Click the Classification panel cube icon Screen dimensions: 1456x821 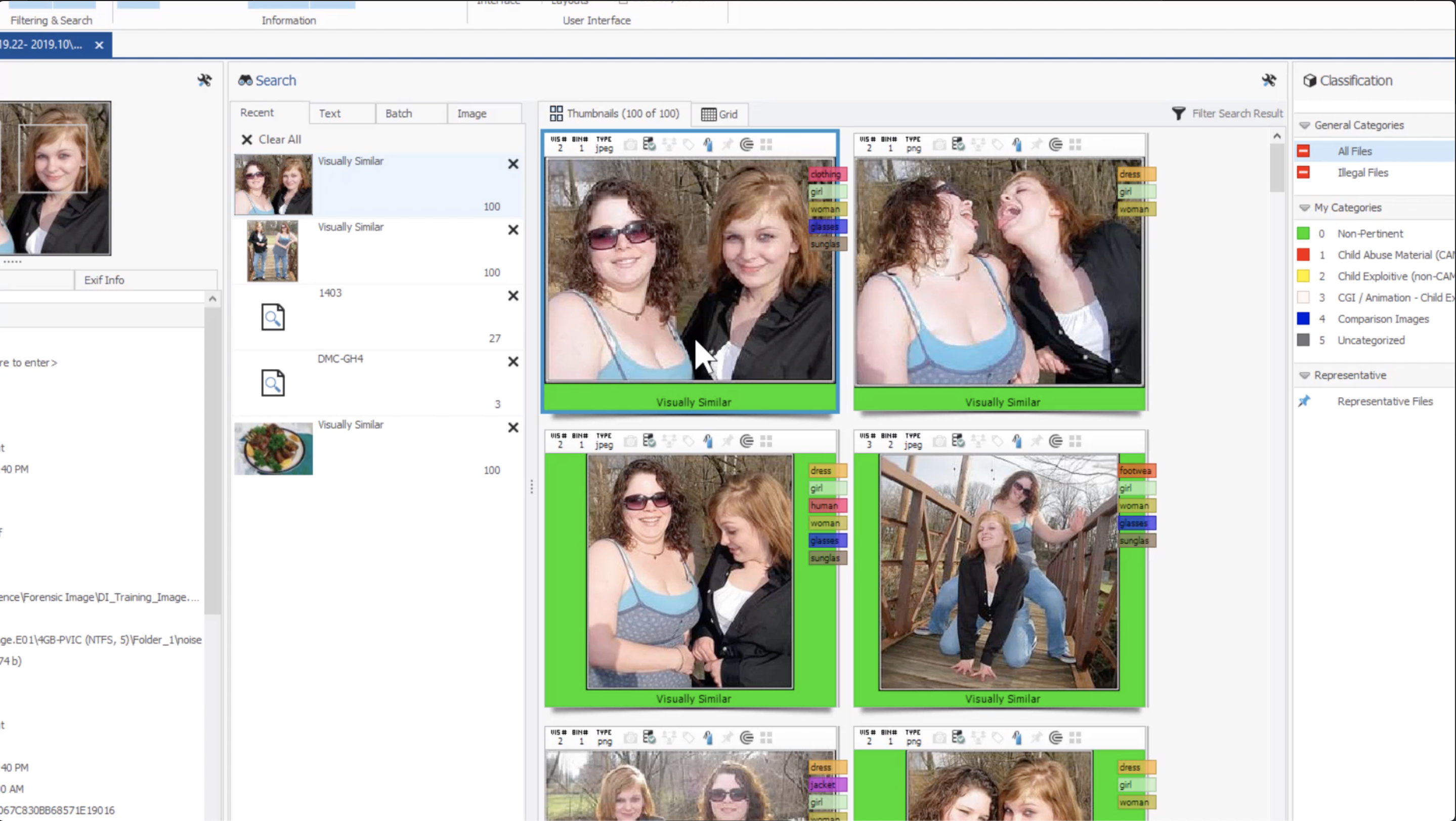[x=1310, y=80]
